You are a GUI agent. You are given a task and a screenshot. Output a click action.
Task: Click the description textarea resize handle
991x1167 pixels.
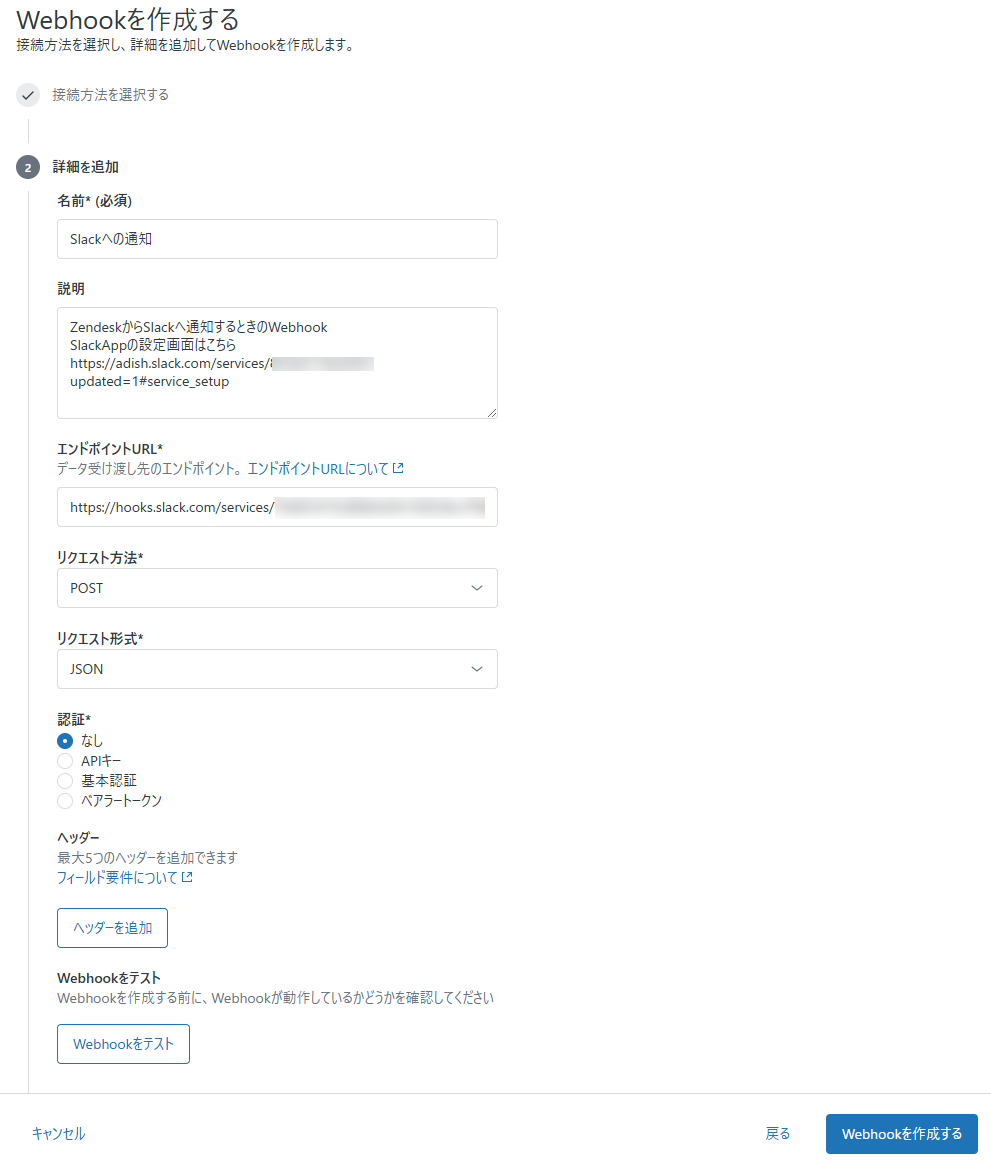(x=492, y=412)
